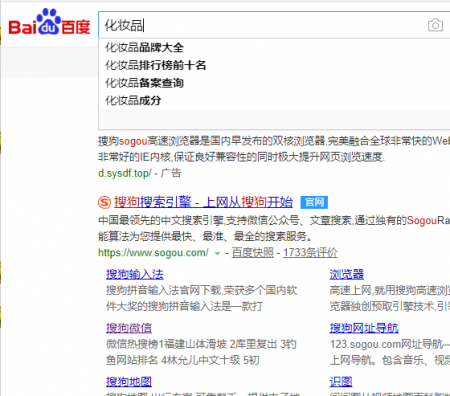Open the 搜狗微信 sublink
Image resolution: width=450 pixels, height=396 pixels.
129,328
